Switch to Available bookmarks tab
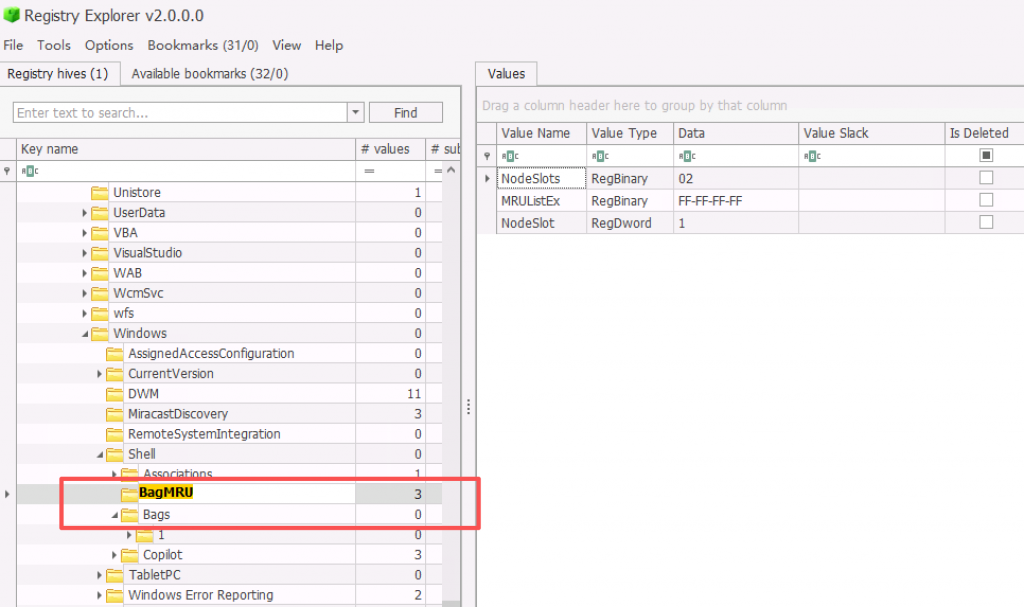 210,73
